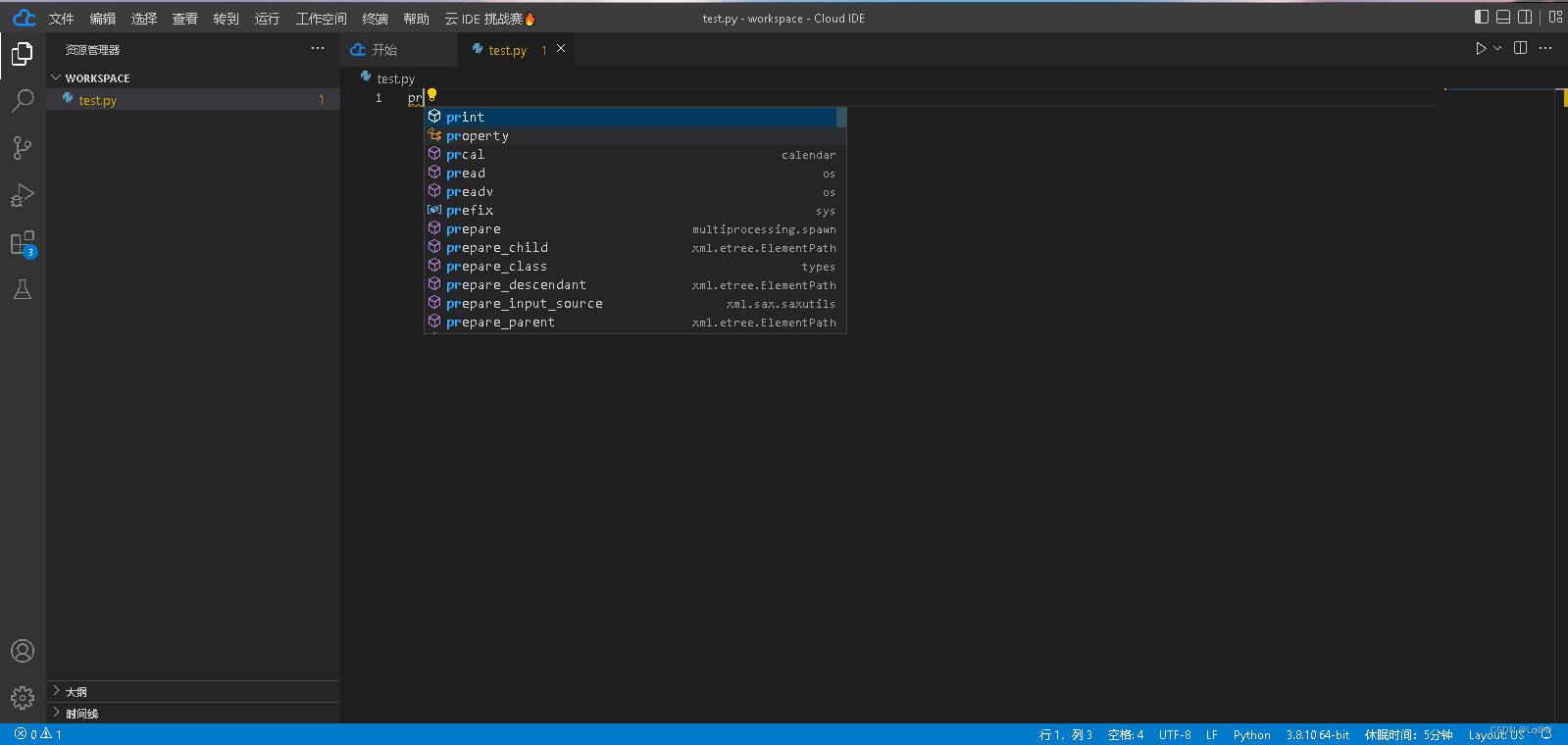Toggle the bottom panel layout icon
Image resolution: width=1568 pixels, height=745 pixels.
tap(1503, 17)
